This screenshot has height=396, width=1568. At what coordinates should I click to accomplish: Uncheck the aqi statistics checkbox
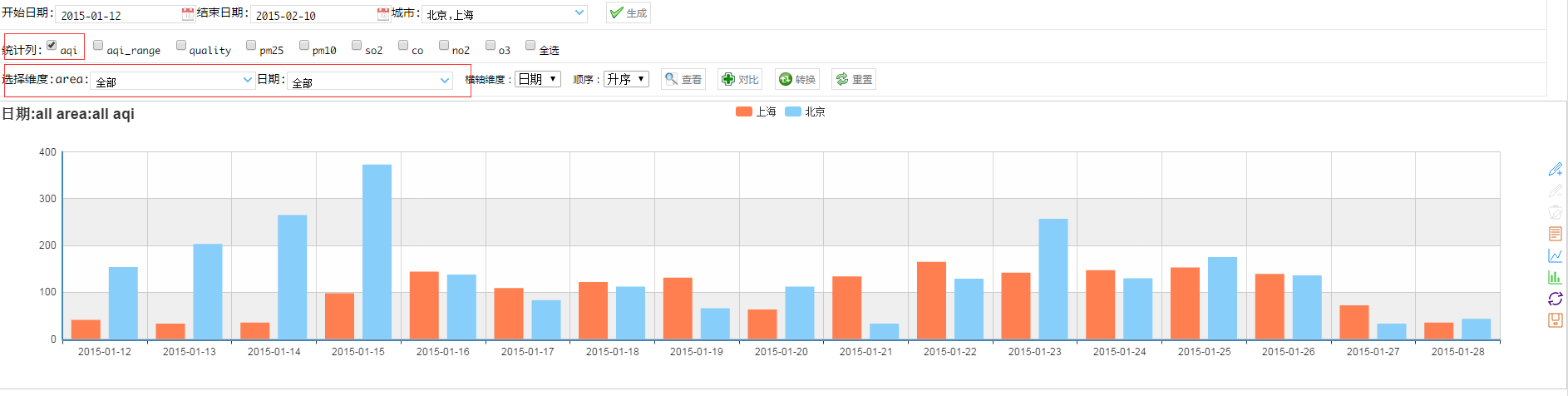click(x=52, y=45)
